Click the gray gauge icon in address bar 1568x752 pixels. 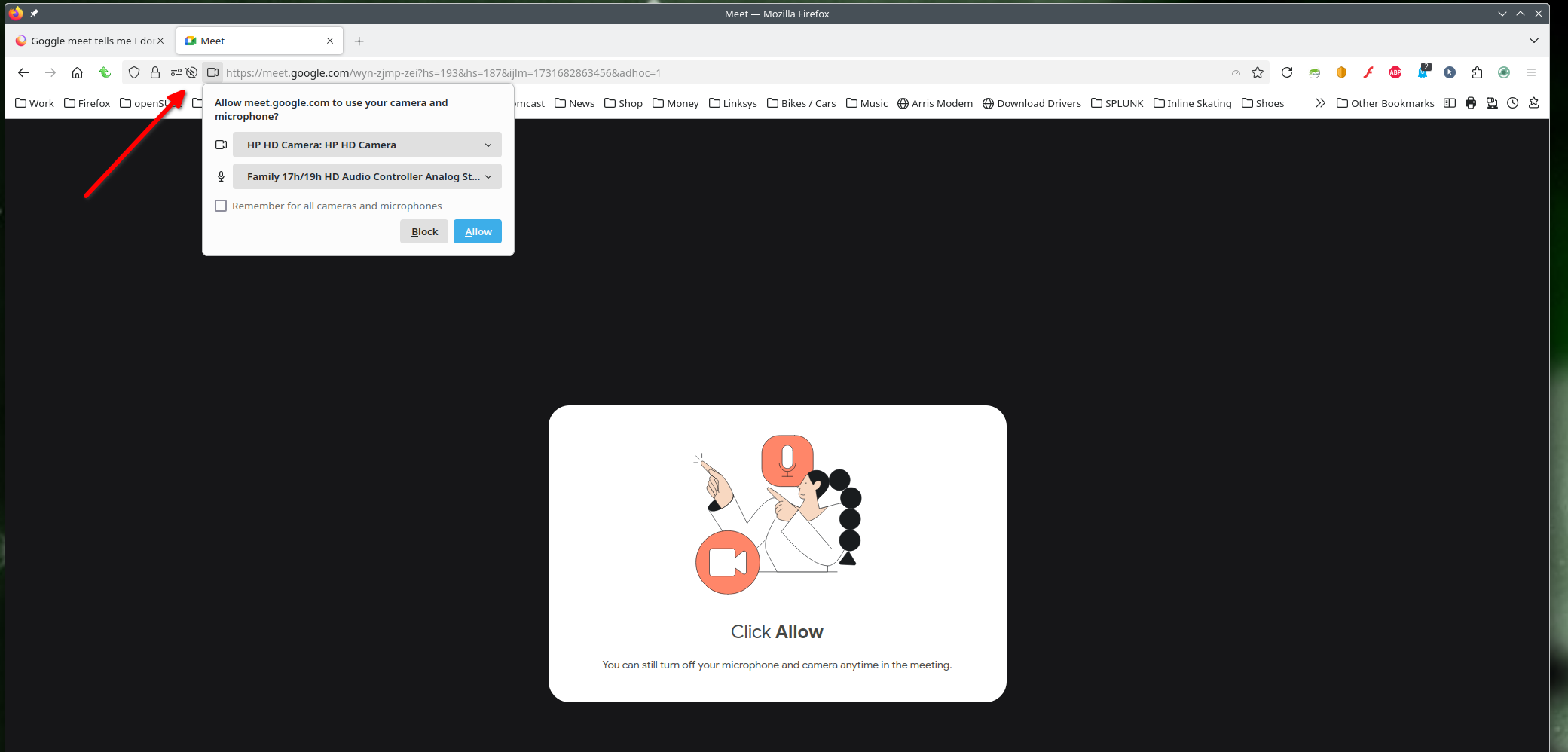click(x=1236, y=73)
